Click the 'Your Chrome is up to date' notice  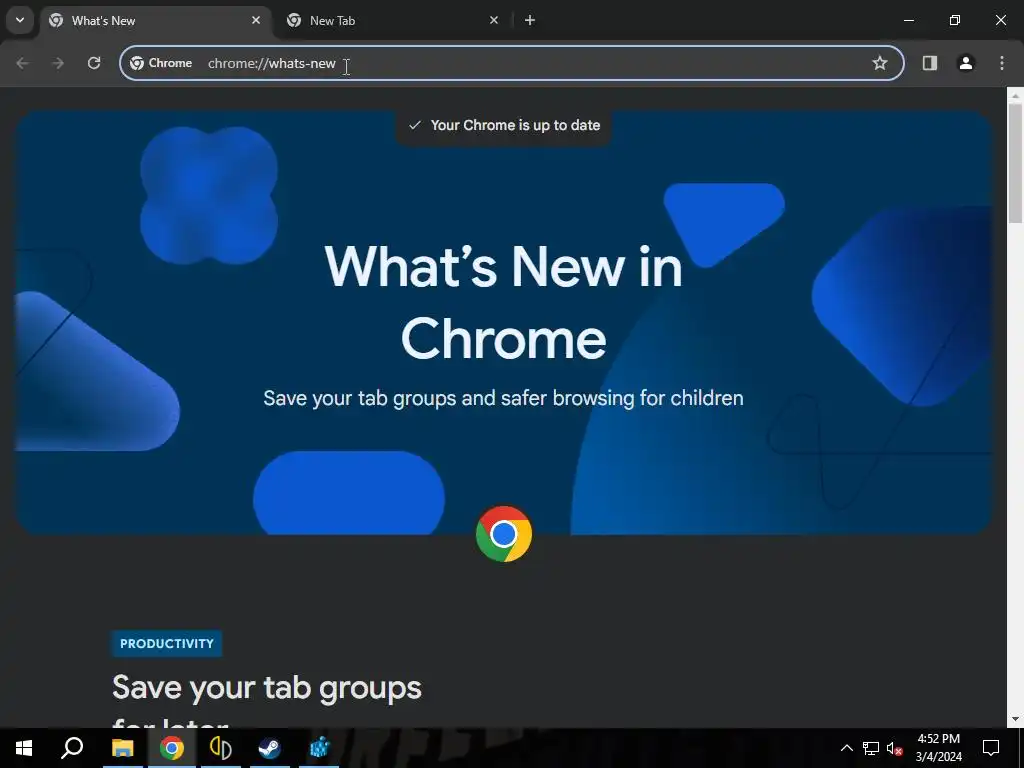[504, 125]
